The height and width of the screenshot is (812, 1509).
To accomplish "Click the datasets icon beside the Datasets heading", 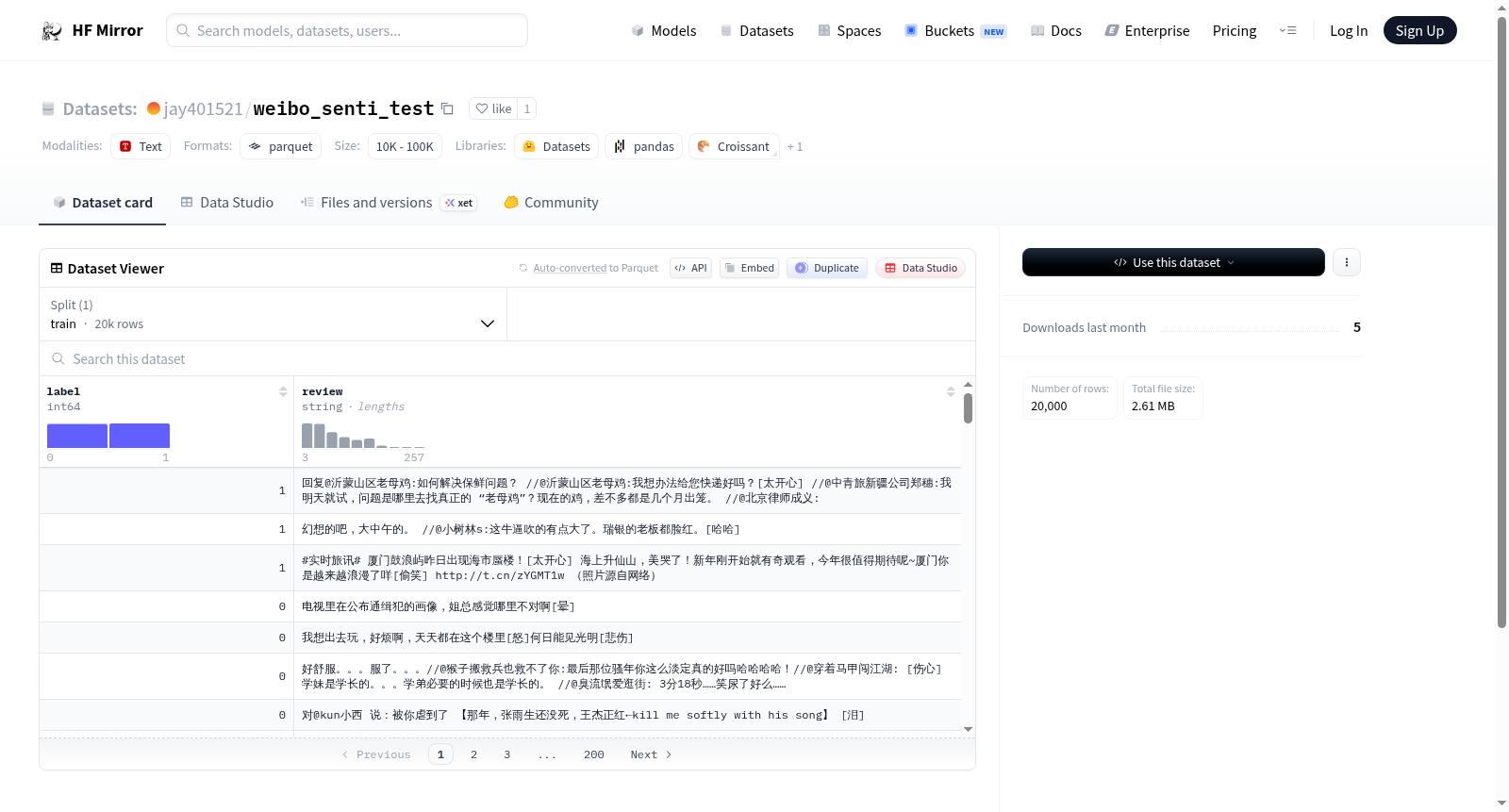I will (x=48, y=109).
